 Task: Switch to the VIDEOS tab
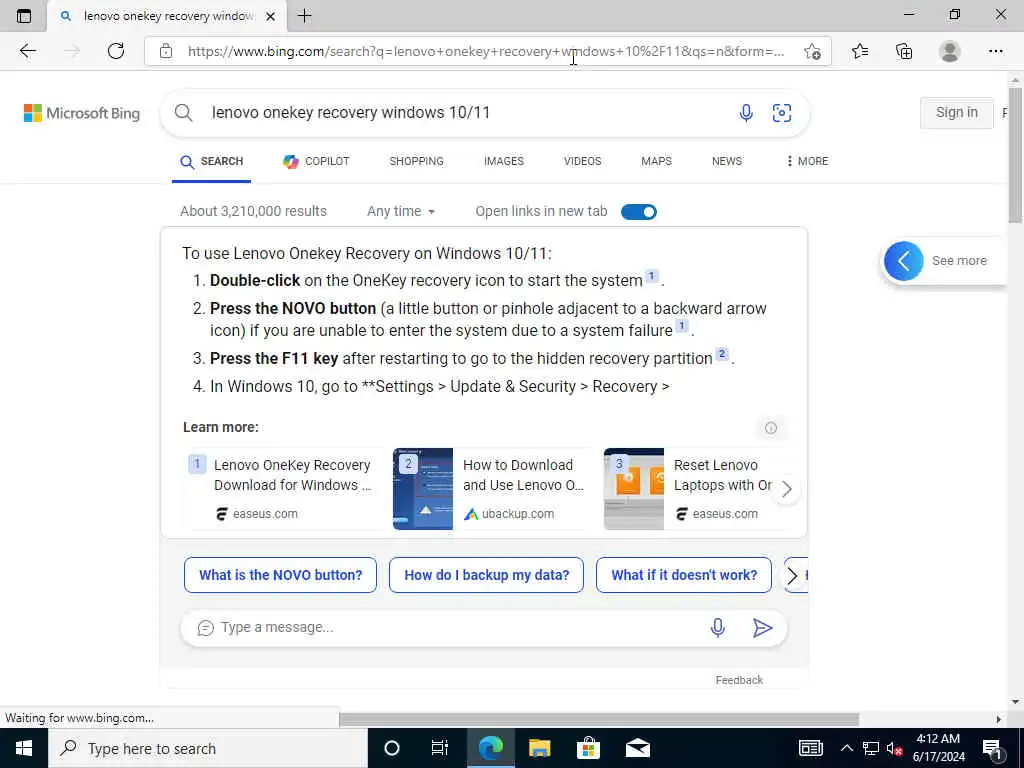[x=583, y=161]
